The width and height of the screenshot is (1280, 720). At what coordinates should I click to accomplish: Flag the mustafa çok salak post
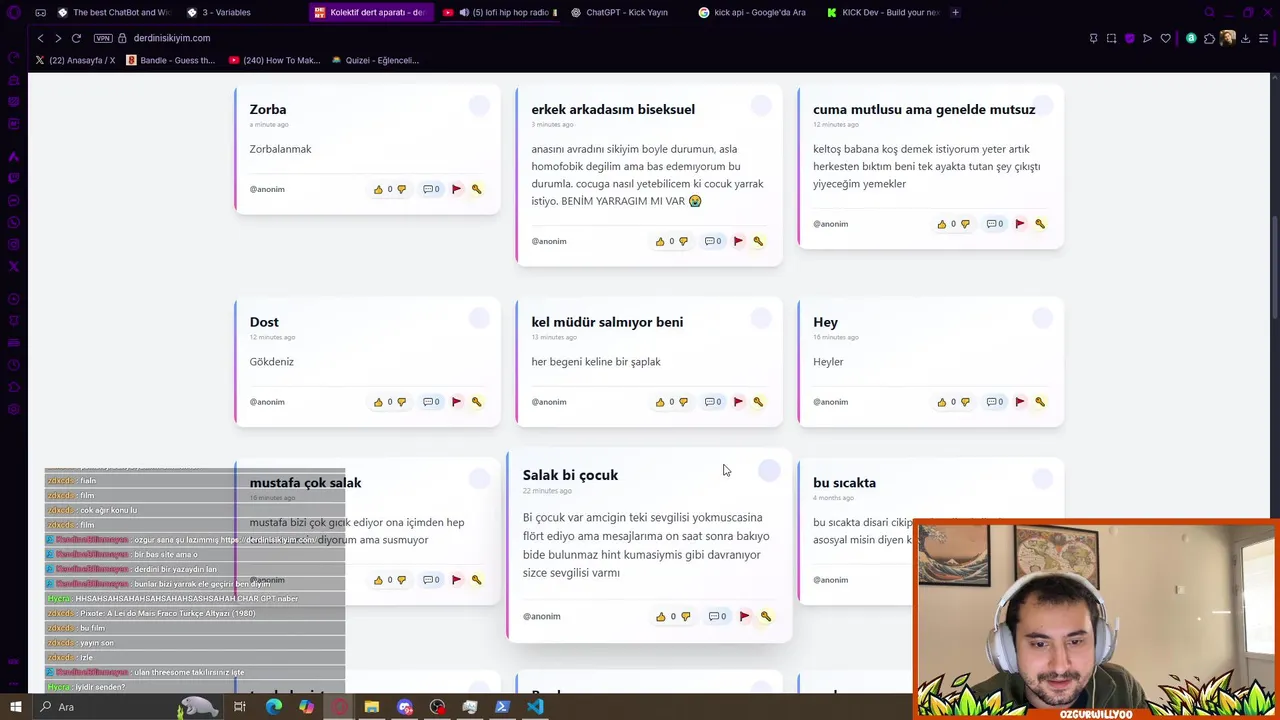tap(456, 580)
